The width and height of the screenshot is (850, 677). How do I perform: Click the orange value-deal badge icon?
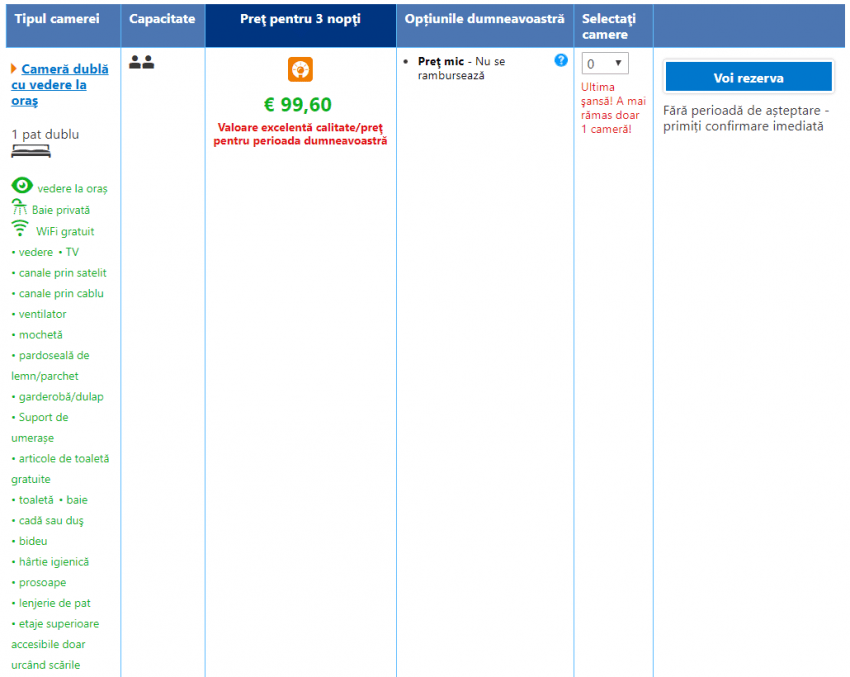pos(301,69)
